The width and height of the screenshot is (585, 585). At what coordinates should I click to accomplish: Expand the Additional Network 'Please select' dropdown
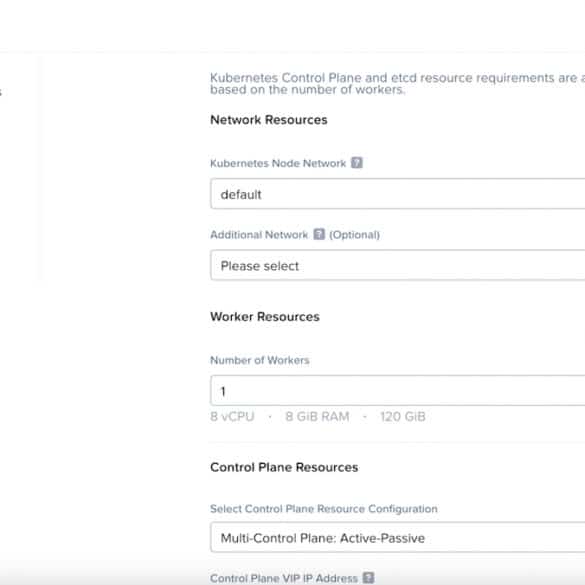tap(398, 265)
